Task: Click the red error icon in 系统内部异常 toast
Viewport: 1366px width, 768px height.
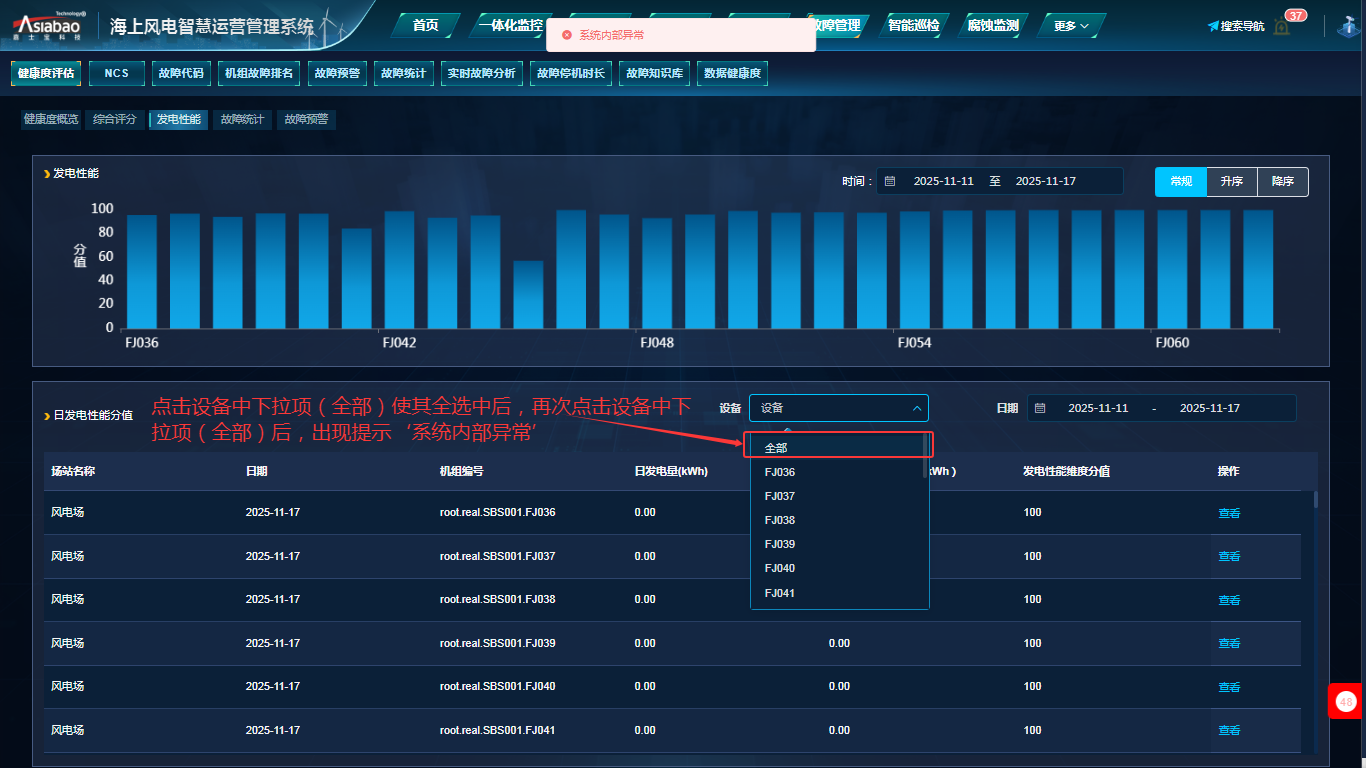Action: pos(567,35)
